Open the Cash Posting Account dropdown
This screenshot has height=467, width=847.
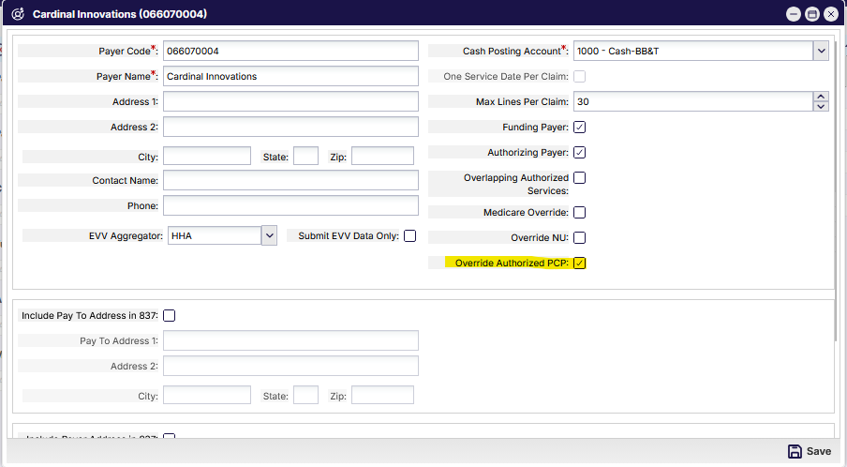click(821, 51)
